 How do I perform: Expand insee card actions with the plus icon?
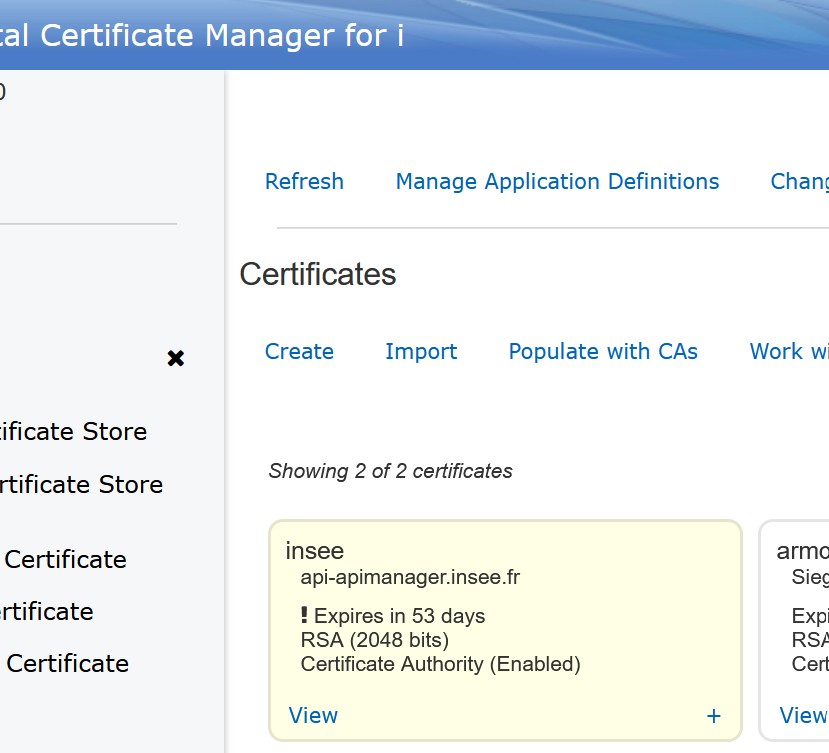coord(713,716)
